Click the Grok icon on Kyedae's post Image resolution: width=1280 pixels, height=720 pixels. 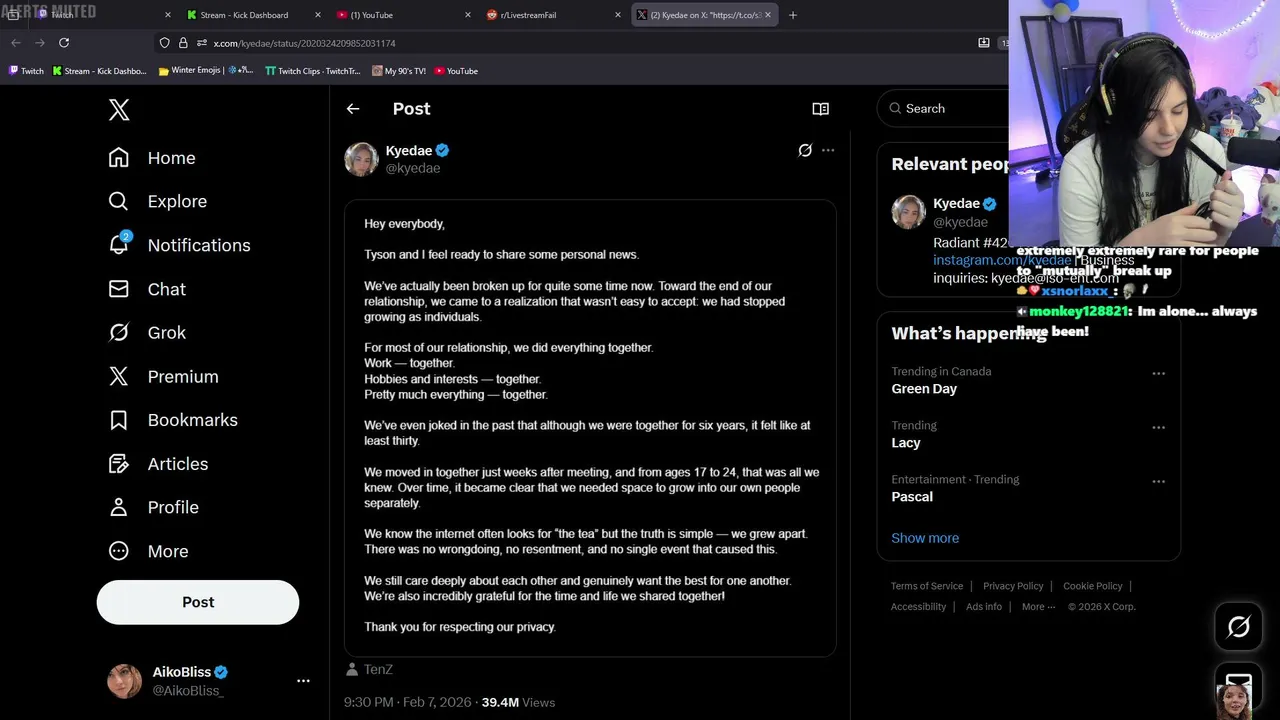[x=805, y=150]
